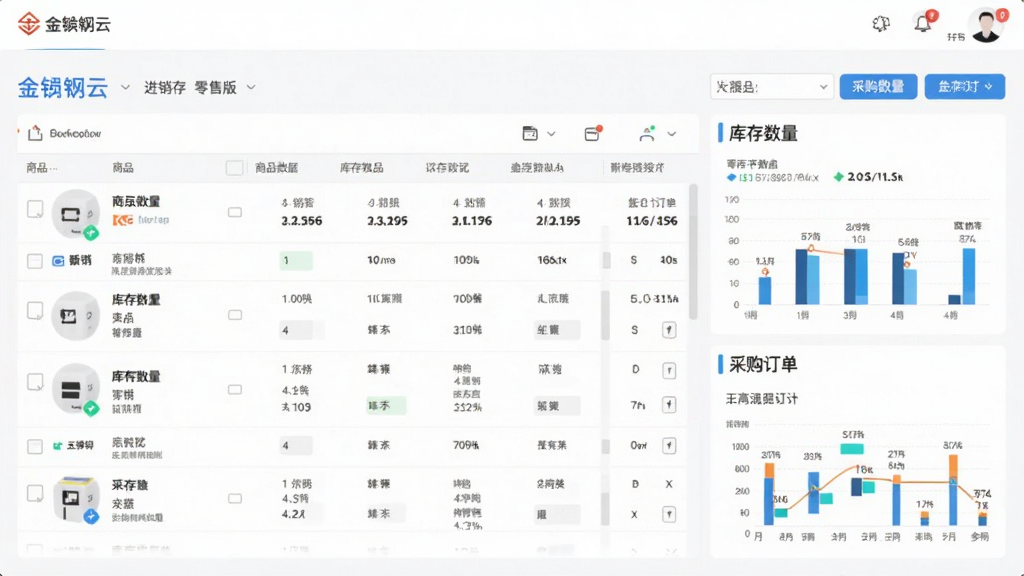Open the settings icon left of the bell

881,24
